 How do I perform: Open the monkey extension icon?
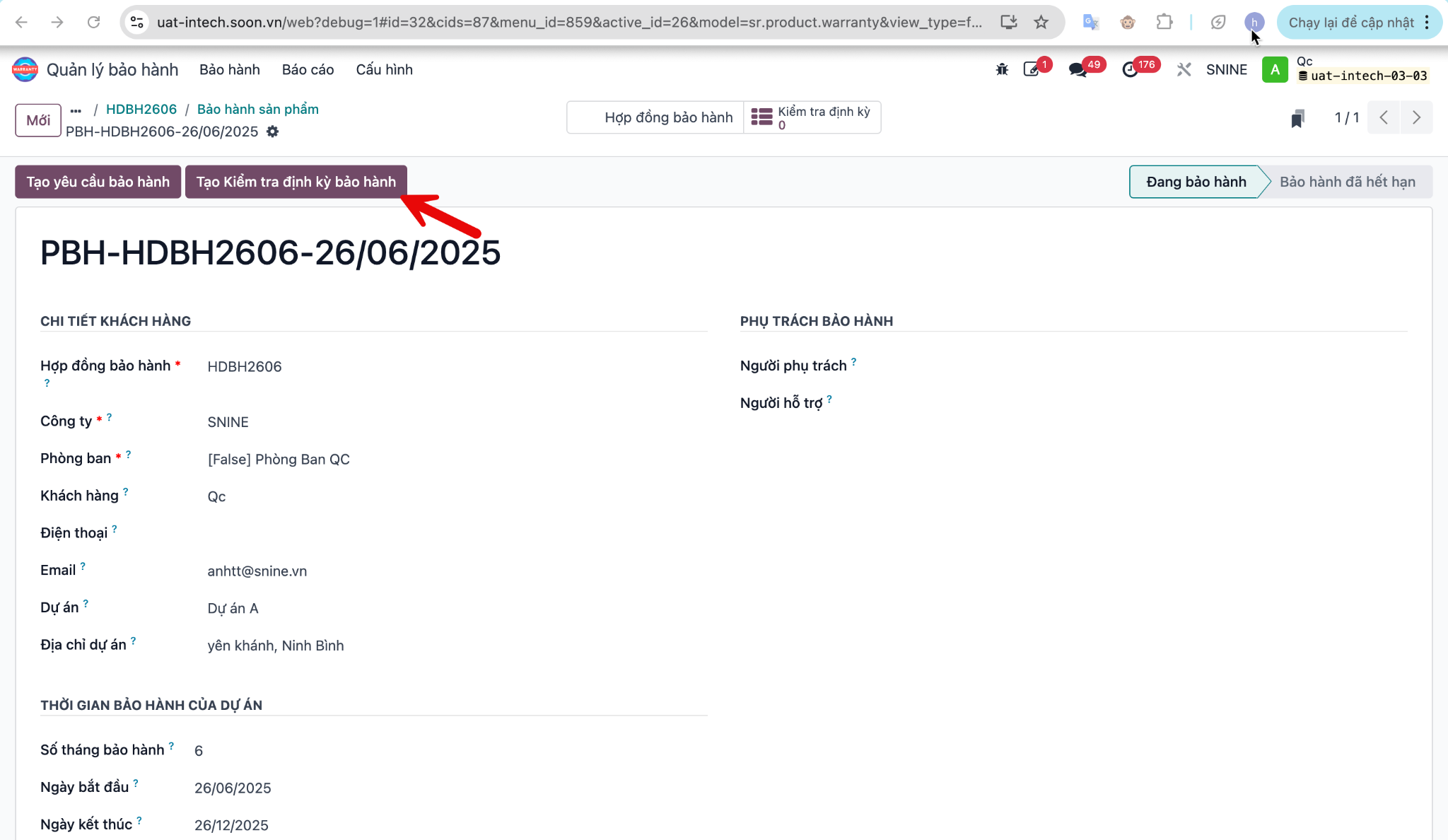coord(1128,23)
